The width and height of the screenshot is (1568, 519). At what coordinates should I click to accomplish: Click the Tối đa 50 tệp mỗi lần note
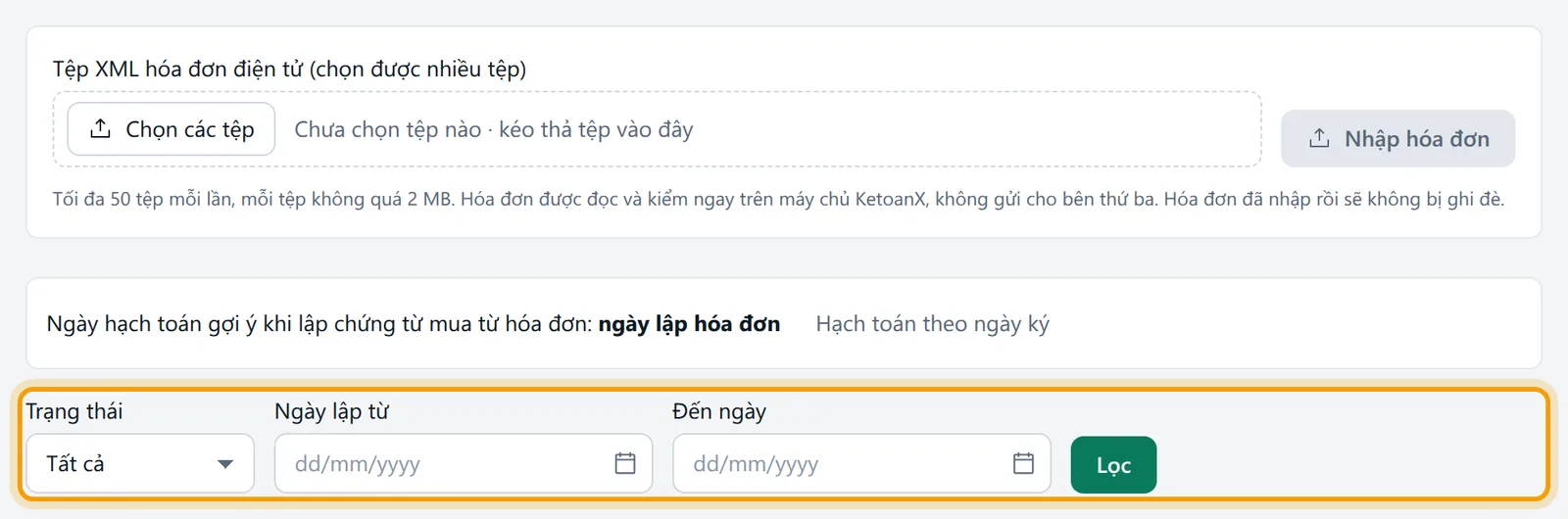[x=778, y=200]
